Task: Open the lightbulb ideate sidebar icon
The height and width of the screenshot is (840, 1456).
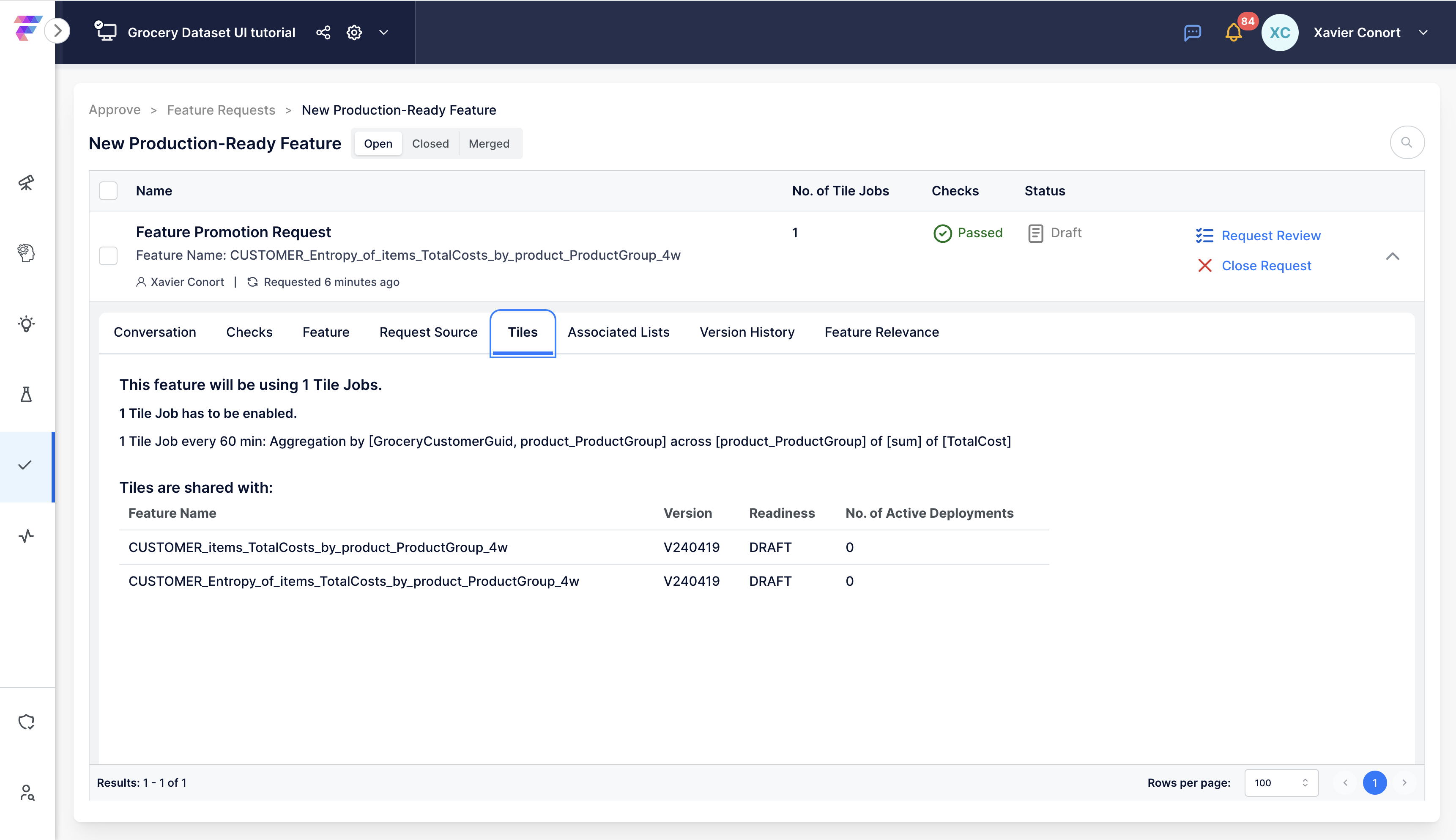Action: click(27, 324)
